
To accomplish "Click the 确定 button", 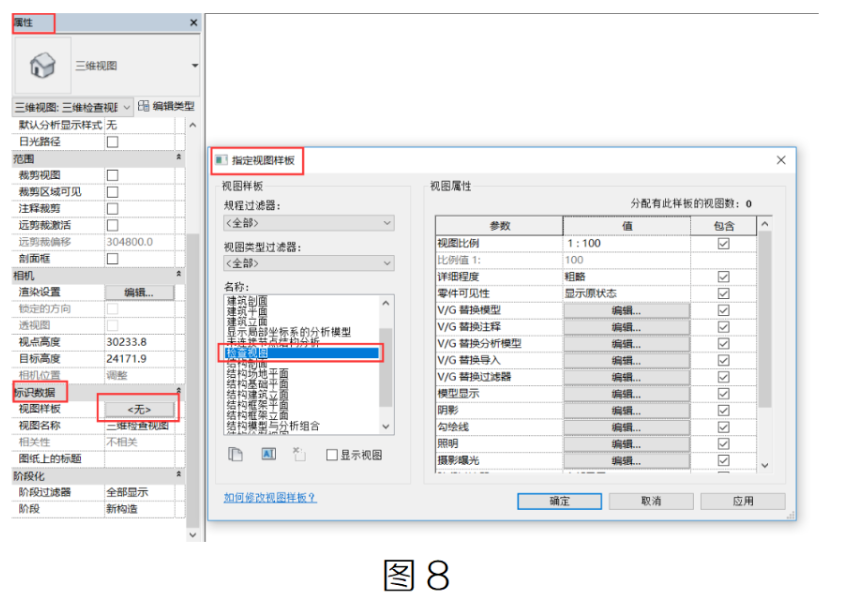I will pos(559,501).
